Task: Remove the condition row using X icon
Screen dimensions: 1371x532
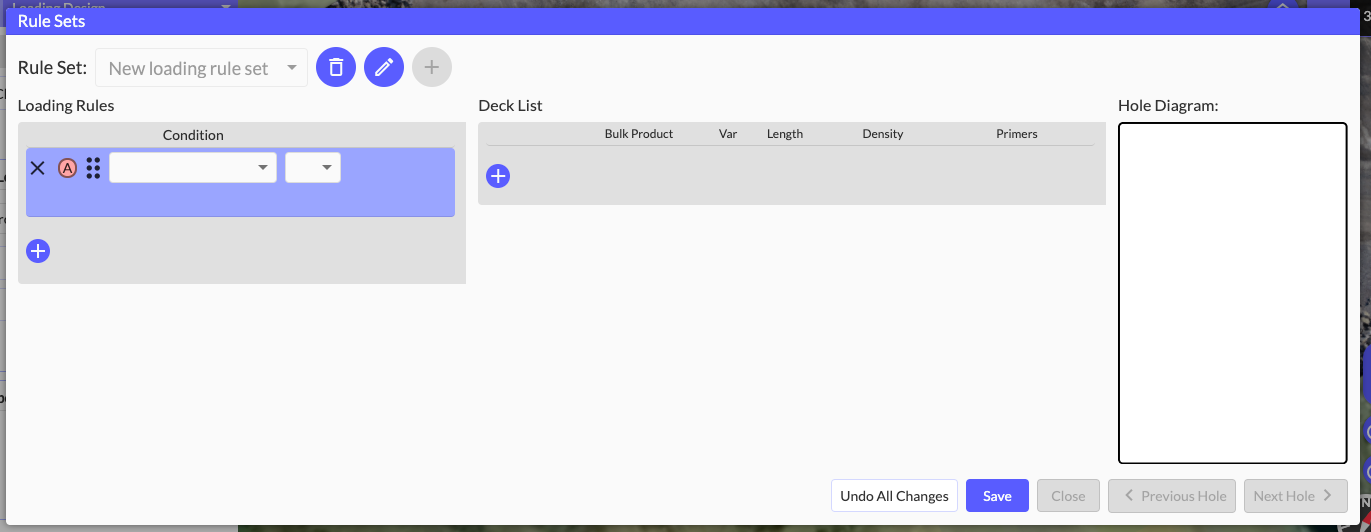Action: pos(38,168)
